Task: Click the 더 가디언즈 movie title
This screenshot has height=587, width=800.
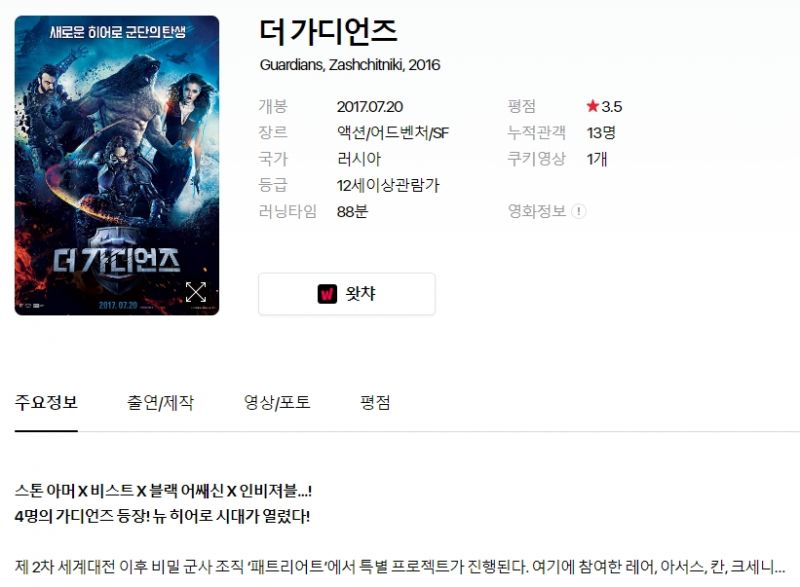Action: 329,31
